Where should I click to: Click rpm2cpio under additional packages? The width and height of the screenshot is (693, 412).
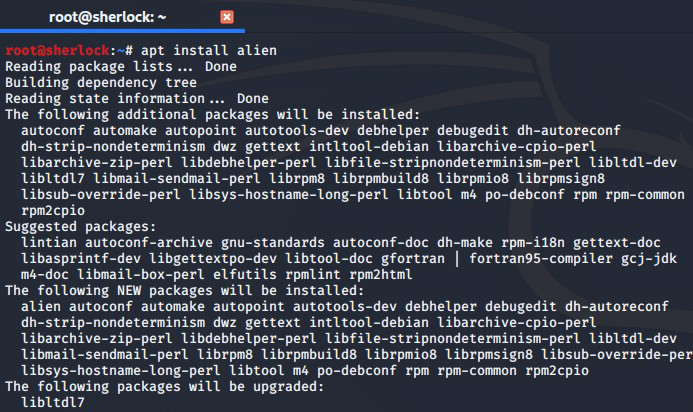(x=53, y=211)
